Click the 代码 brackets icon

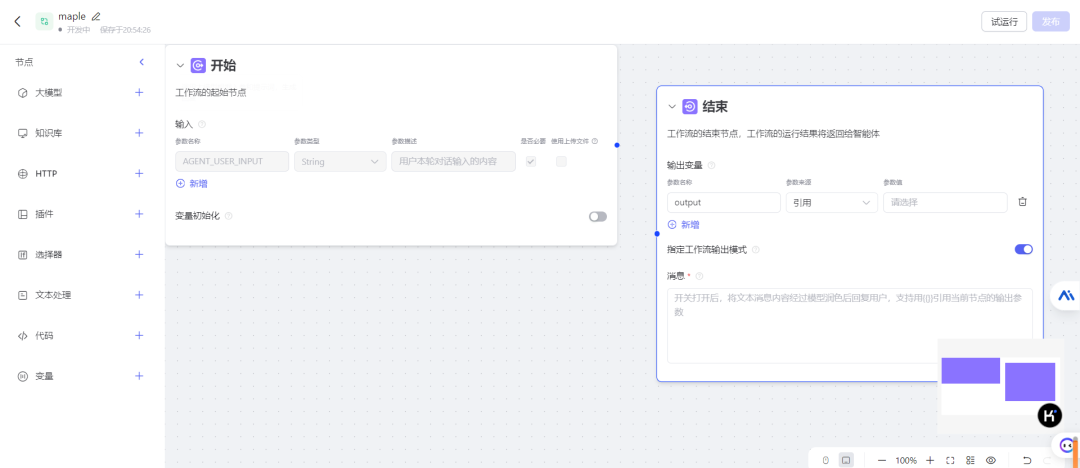tap(22, 336)
